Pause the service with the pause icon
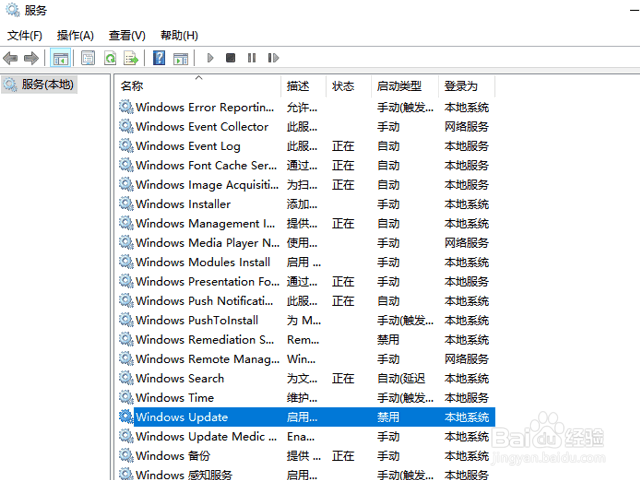640x480 pixels. coord(252,58)
